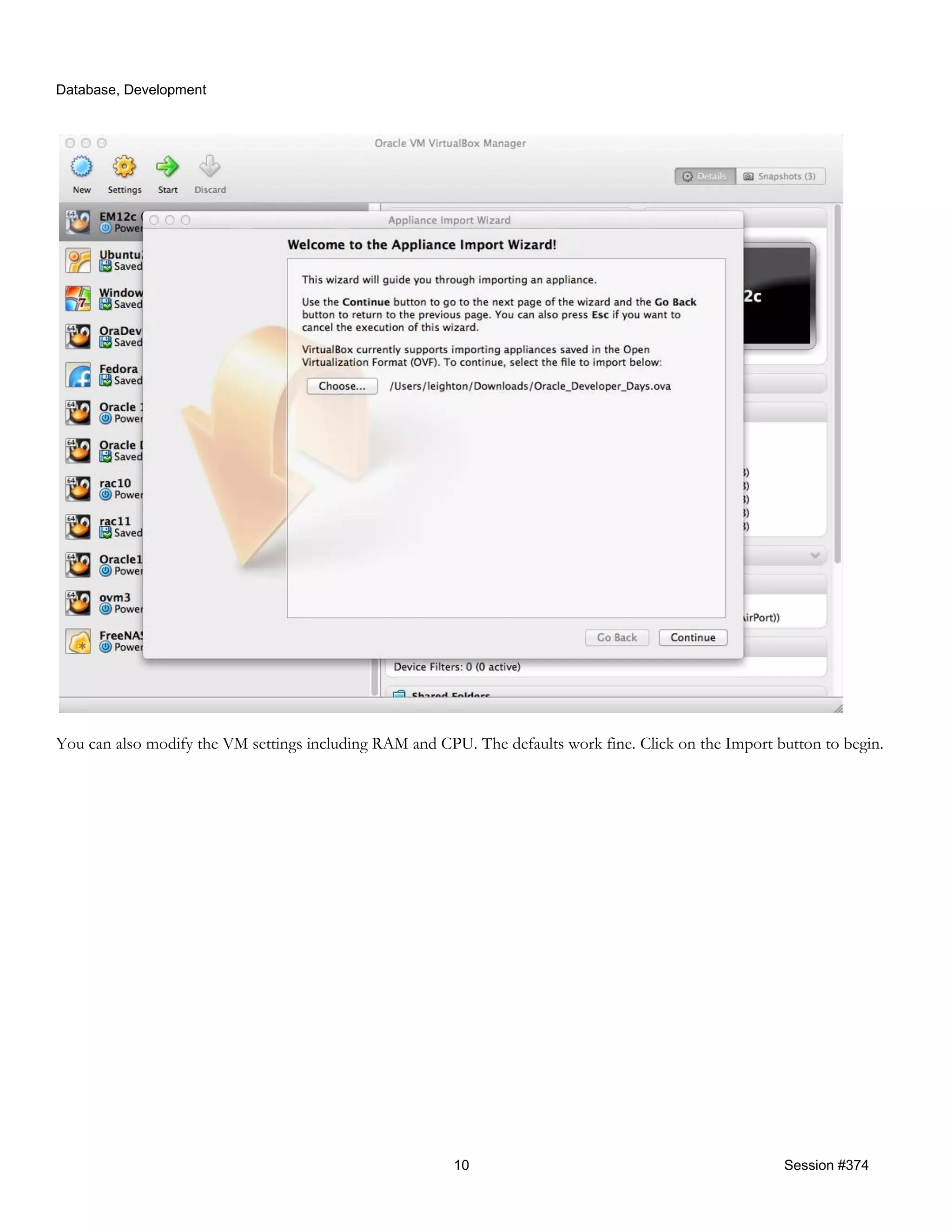Select the rac10 VM icon
This screenshot has width=952, height=1232.
(x=78, y=489)
